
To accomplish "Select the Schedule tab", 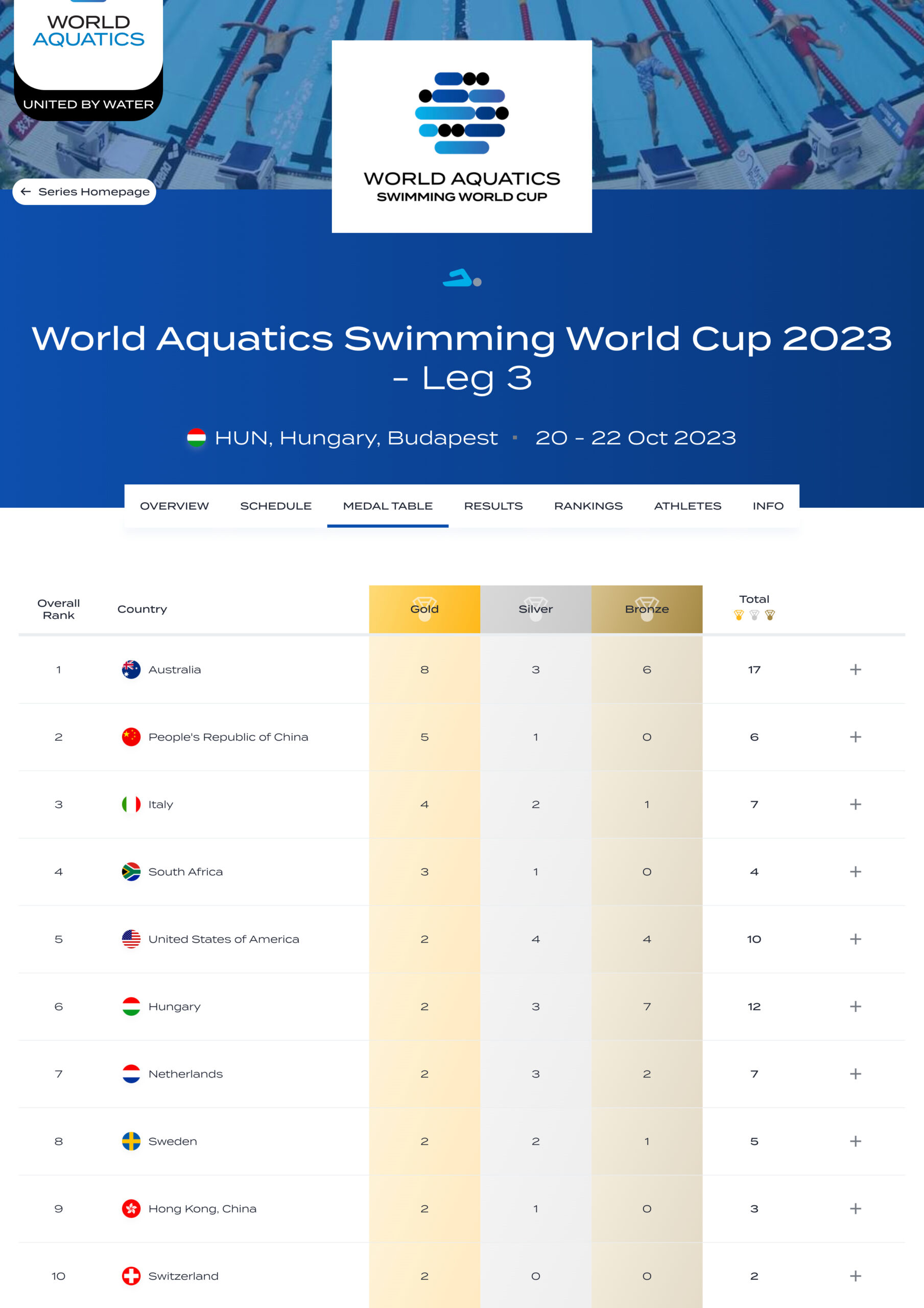I will point(276,506).
